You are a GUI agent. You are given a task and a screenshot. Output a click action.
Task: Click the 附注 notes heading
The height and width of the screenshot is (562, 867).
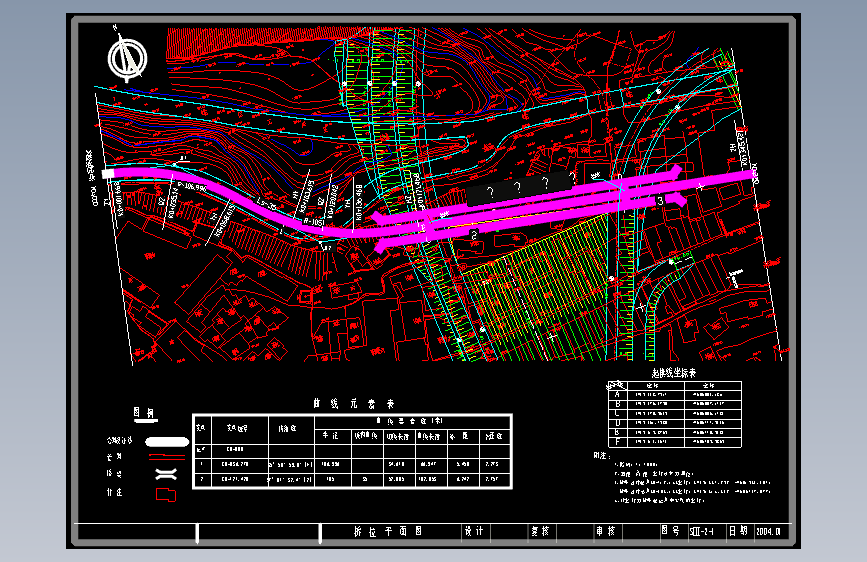[x=602, y=456]
